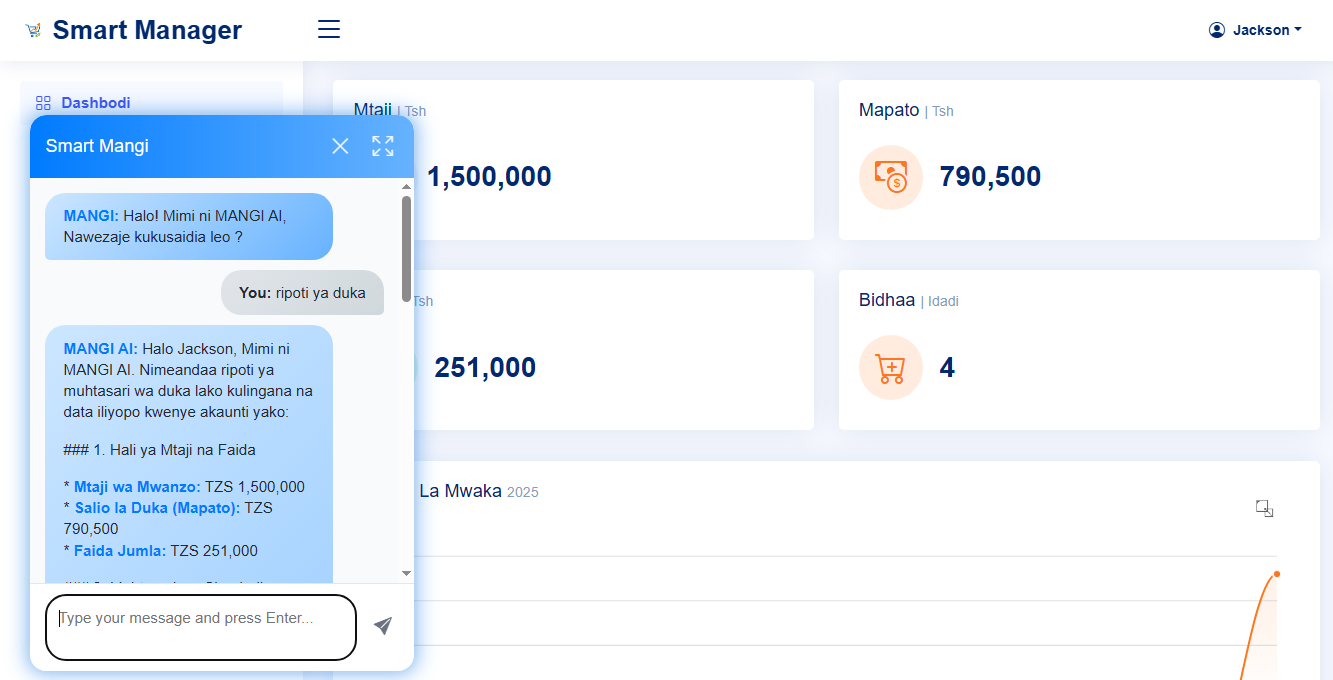Click the user avatar icon beside Jackson
This screenshot has width=1333, height=680.
point(1217,30)
